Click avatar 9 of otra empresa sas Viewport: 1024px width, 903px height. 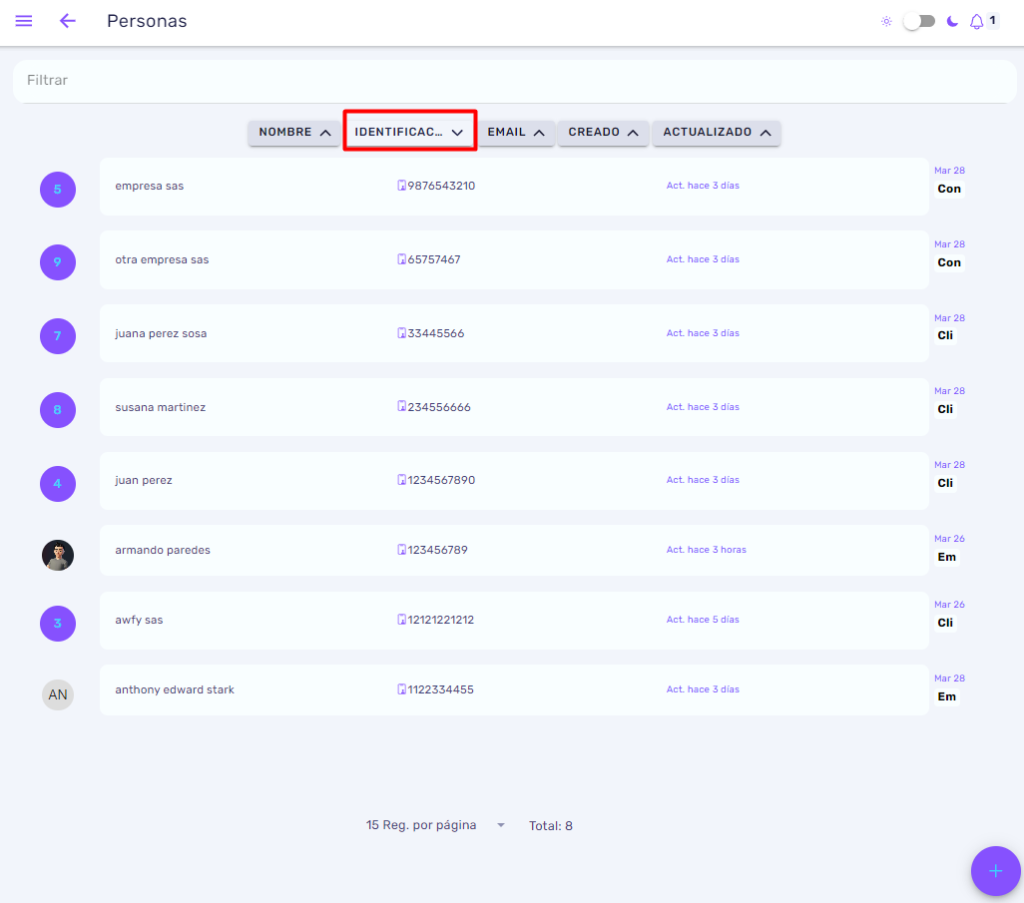coord(57,262)
